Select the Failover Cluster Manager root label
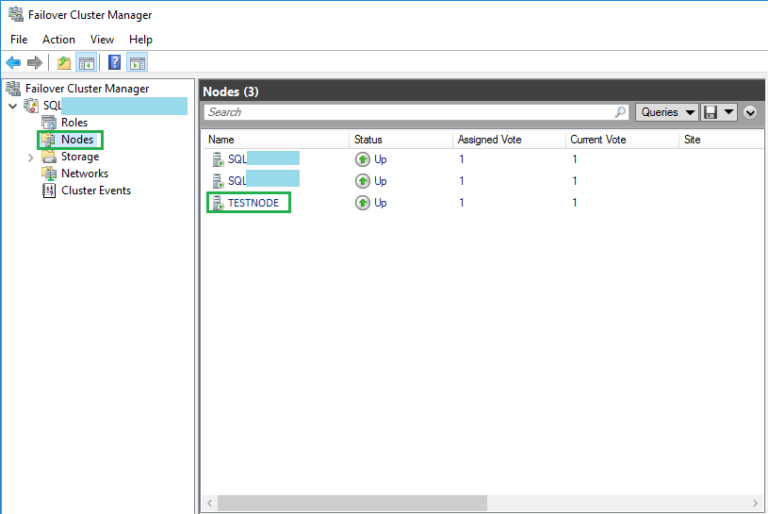The image size is (768, 514). point(87,89)
